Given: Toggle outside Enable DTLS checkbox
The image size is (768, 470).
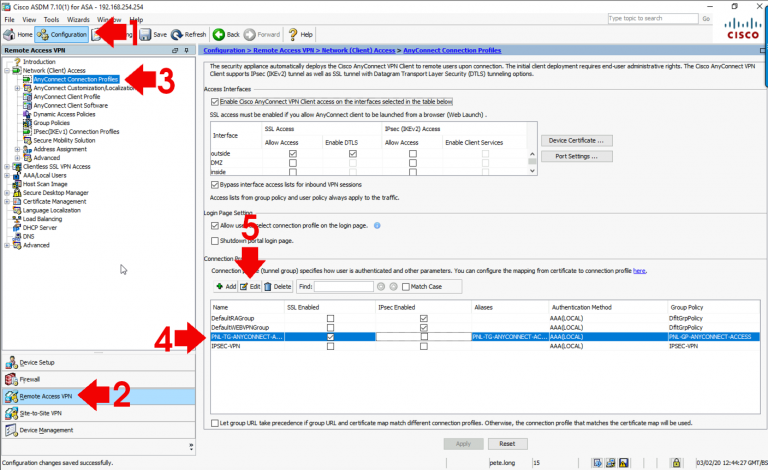Looking at the screenshot, I should click(x=353, y=154).
